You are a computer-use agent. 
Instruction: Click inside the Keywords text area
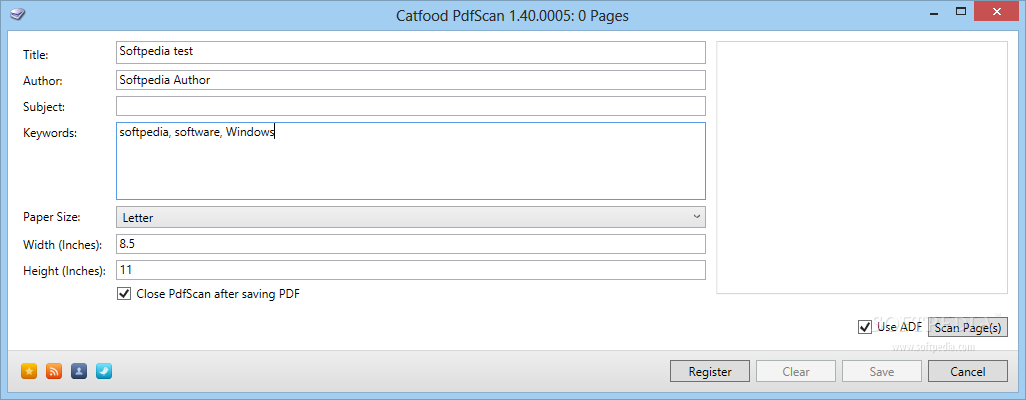411,160
